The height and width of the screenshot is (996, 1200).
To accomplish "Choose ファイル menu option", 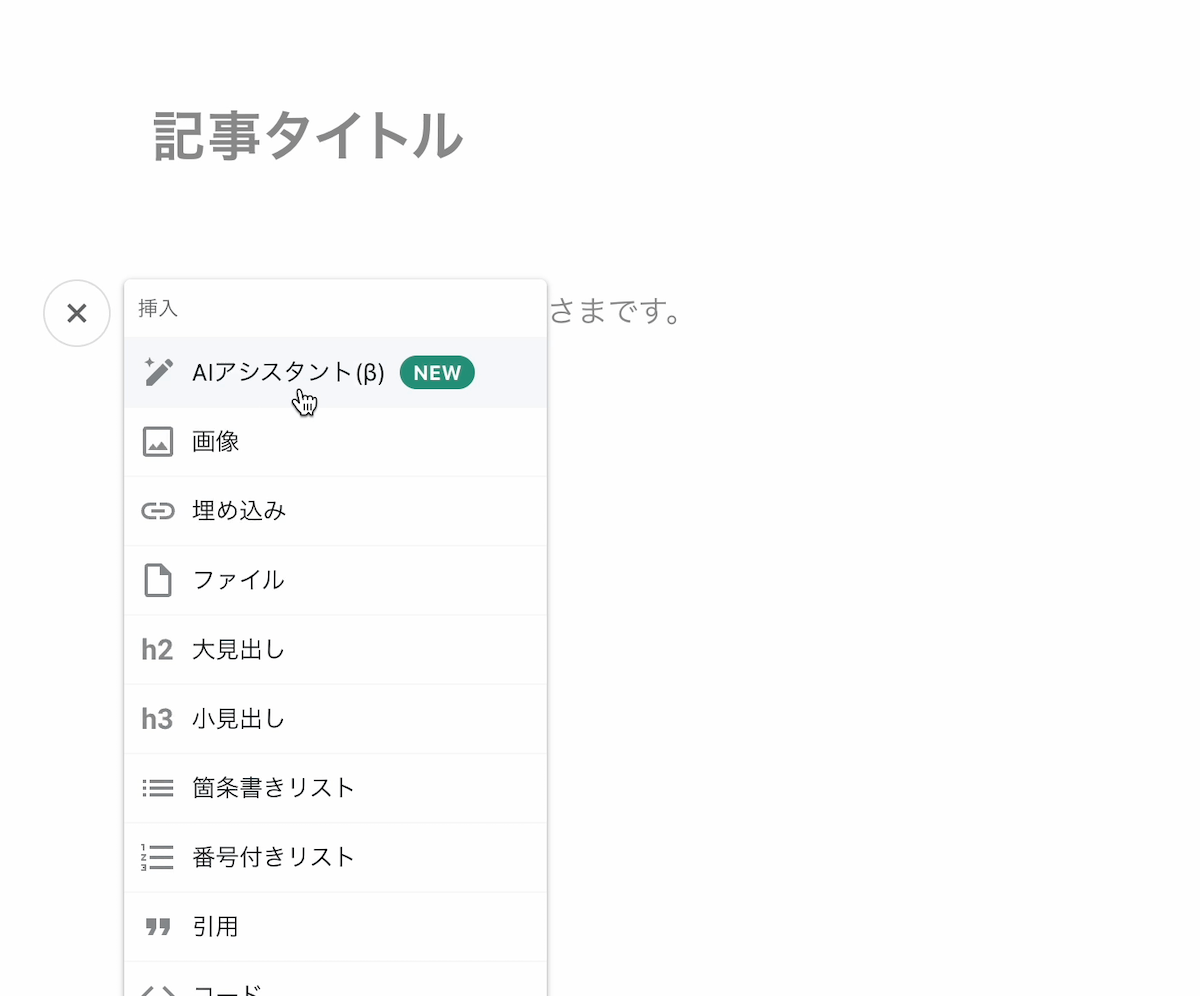I will tap(238, 580).
